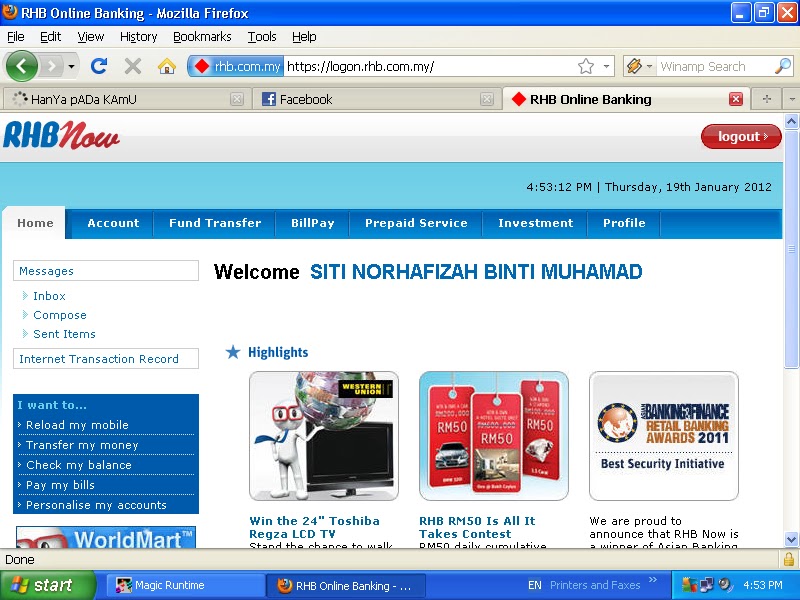The height and width of the screenshot is (600, 800).
Task: Open the Prepaid Service navigation tab
Action: tap(416, 223)
